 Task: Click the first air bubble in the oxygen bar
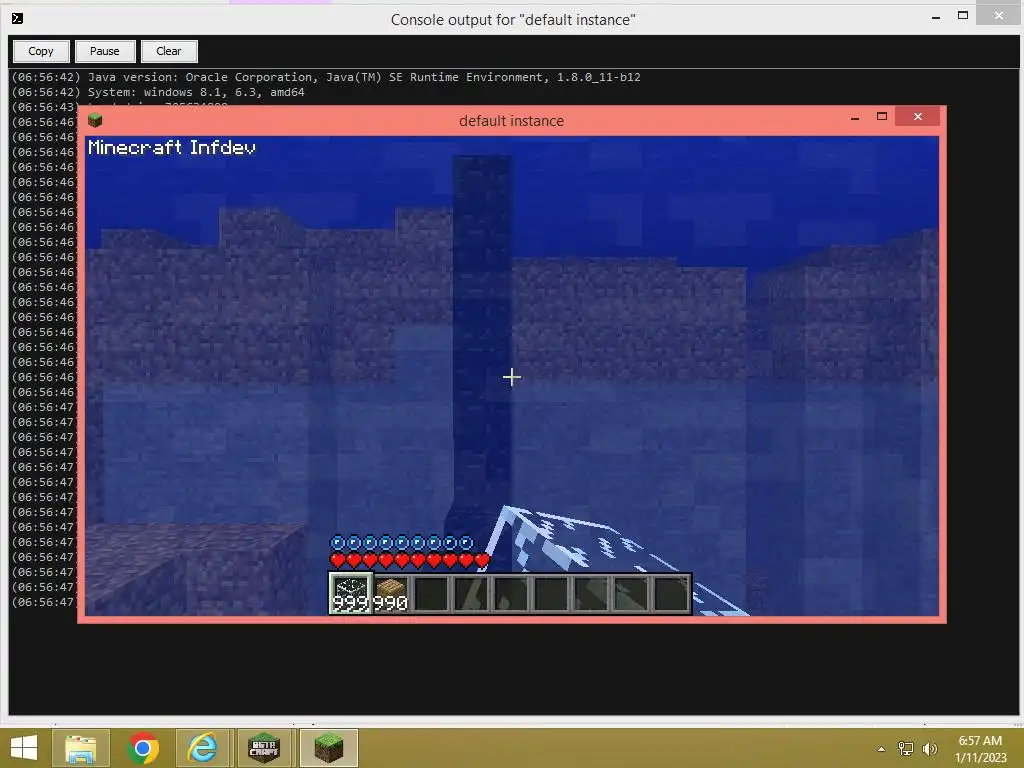click(338, 542)
